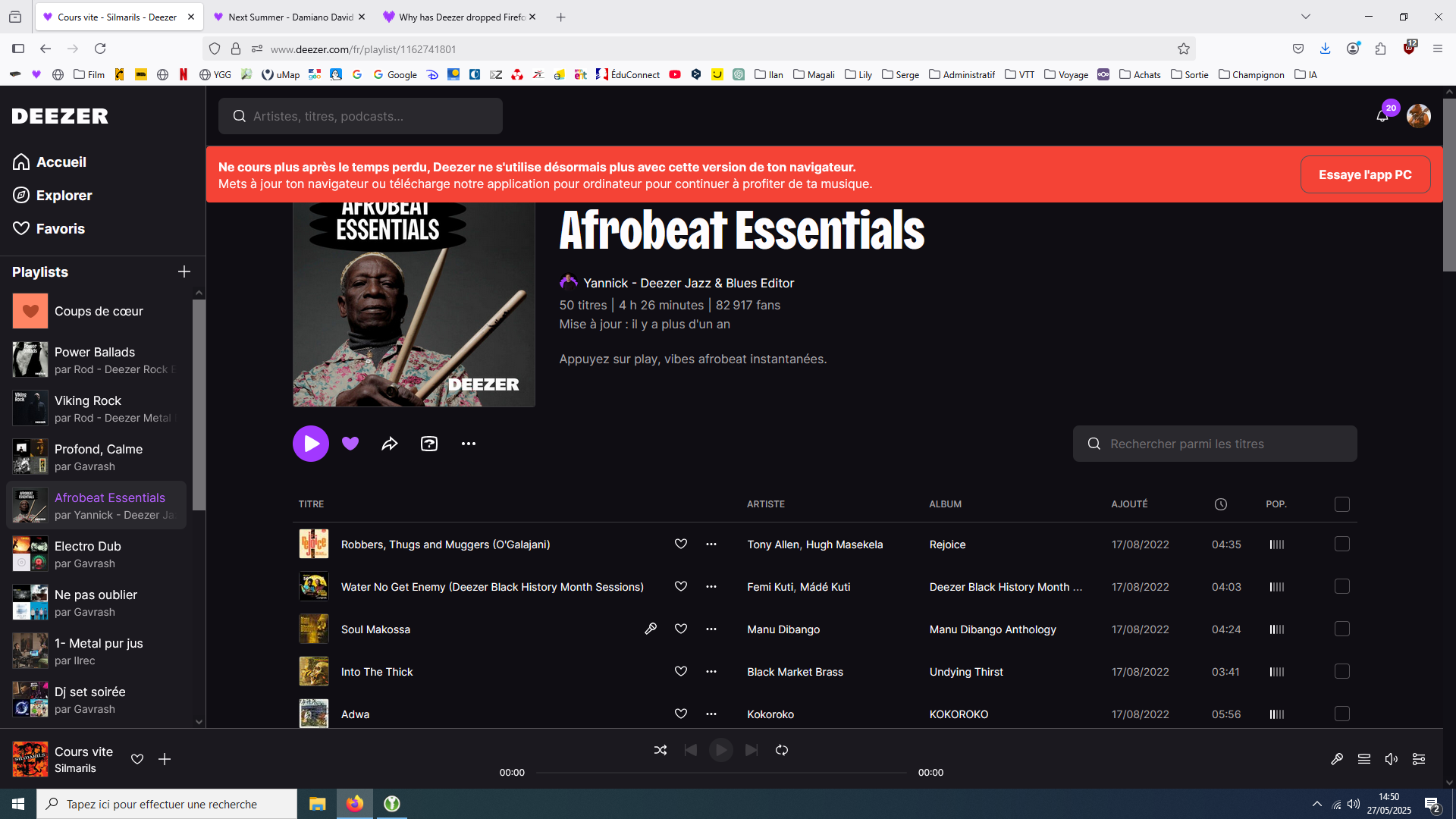Open Firefox from the Windows taskbar
This screenshot has height=819, width=1456.
354,804
